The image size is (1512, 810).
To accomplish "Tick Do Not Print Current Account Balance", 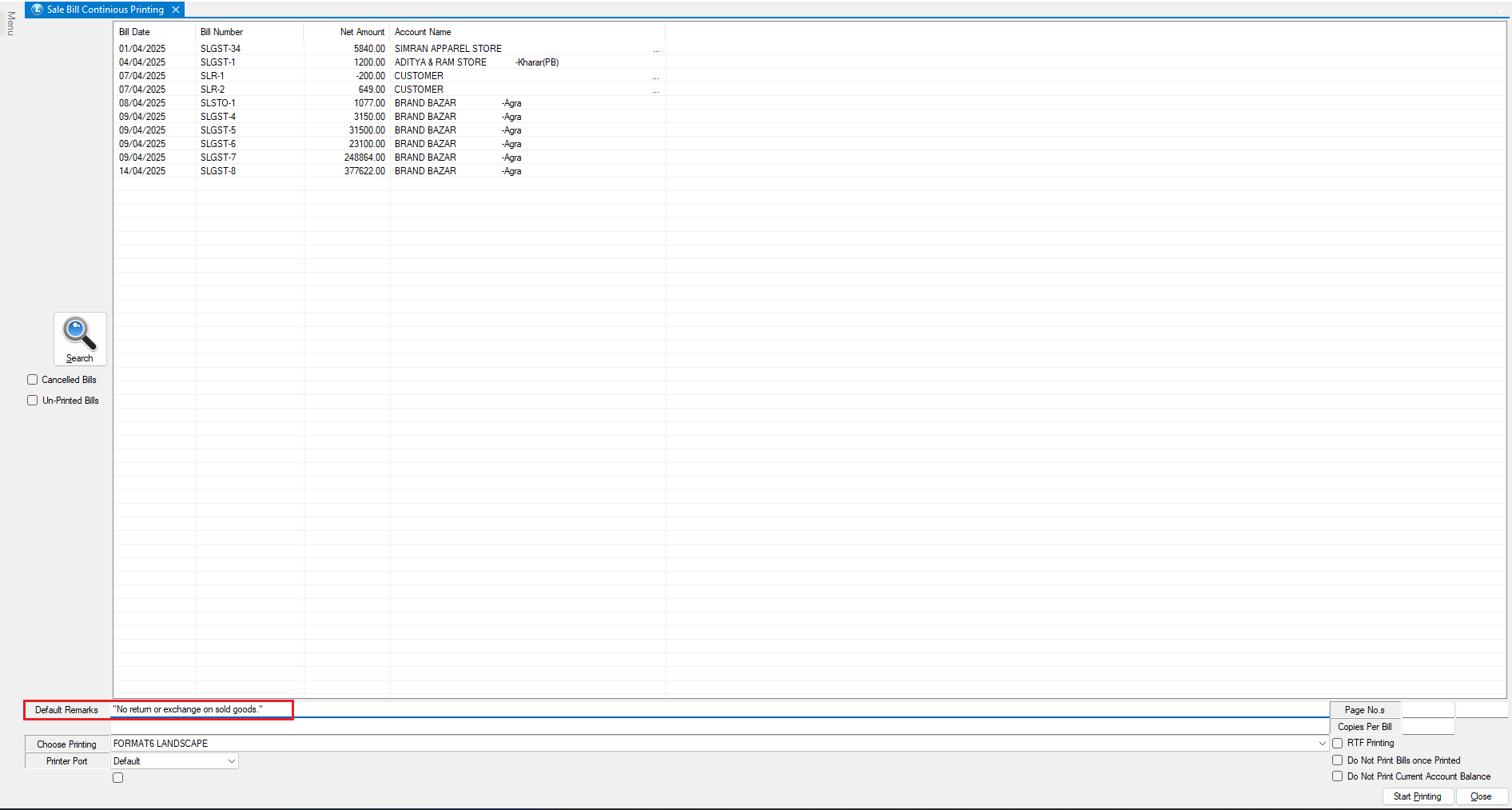I will (1337, 776).
